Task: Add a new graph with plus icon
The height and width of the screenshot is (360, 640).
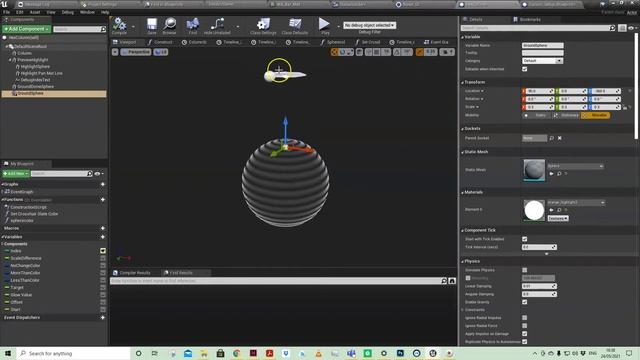Action: (103, 184)
